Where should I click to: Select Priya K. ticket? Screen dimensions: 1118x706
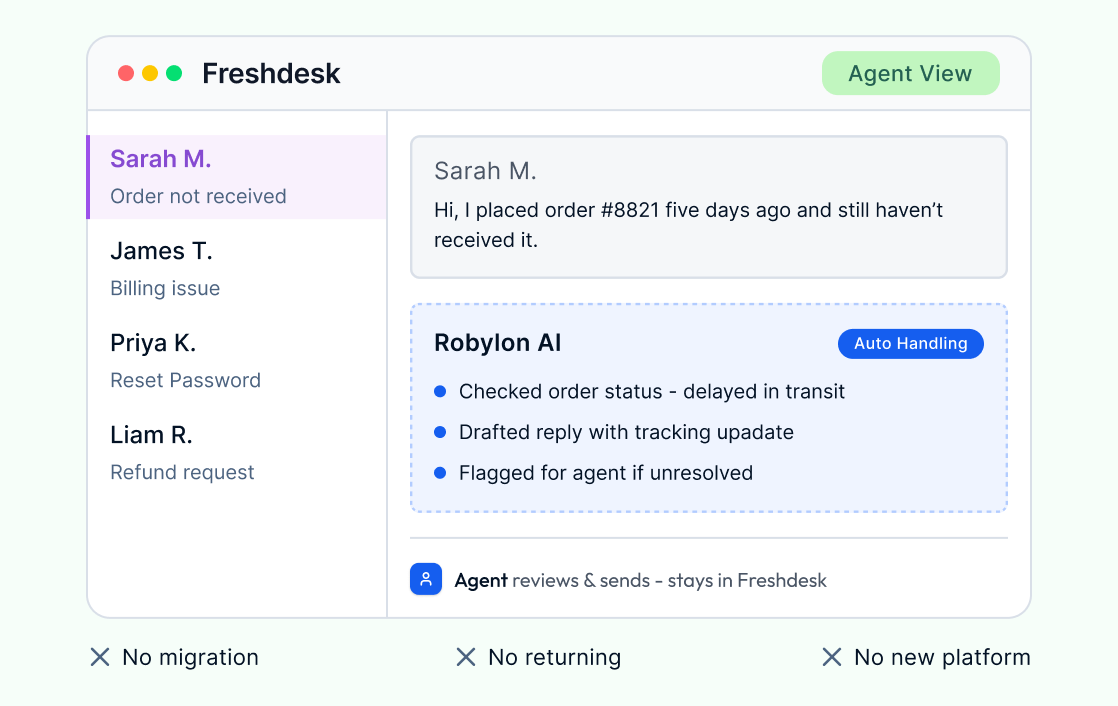237,361
